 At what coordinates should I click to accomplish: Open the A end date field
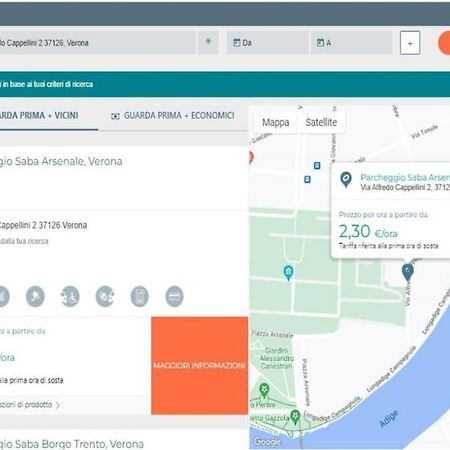point(351,43)
